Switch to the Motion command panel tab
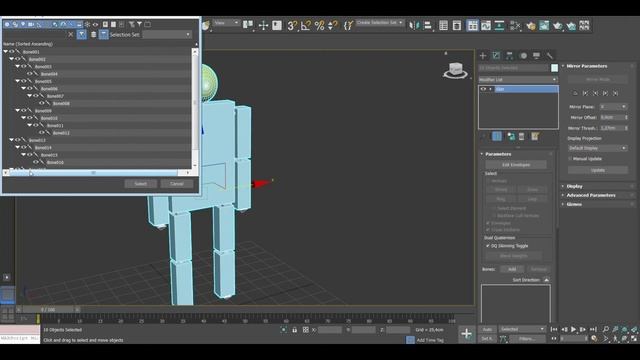This screenshot has width=640, height=360. tap(523, 56)
